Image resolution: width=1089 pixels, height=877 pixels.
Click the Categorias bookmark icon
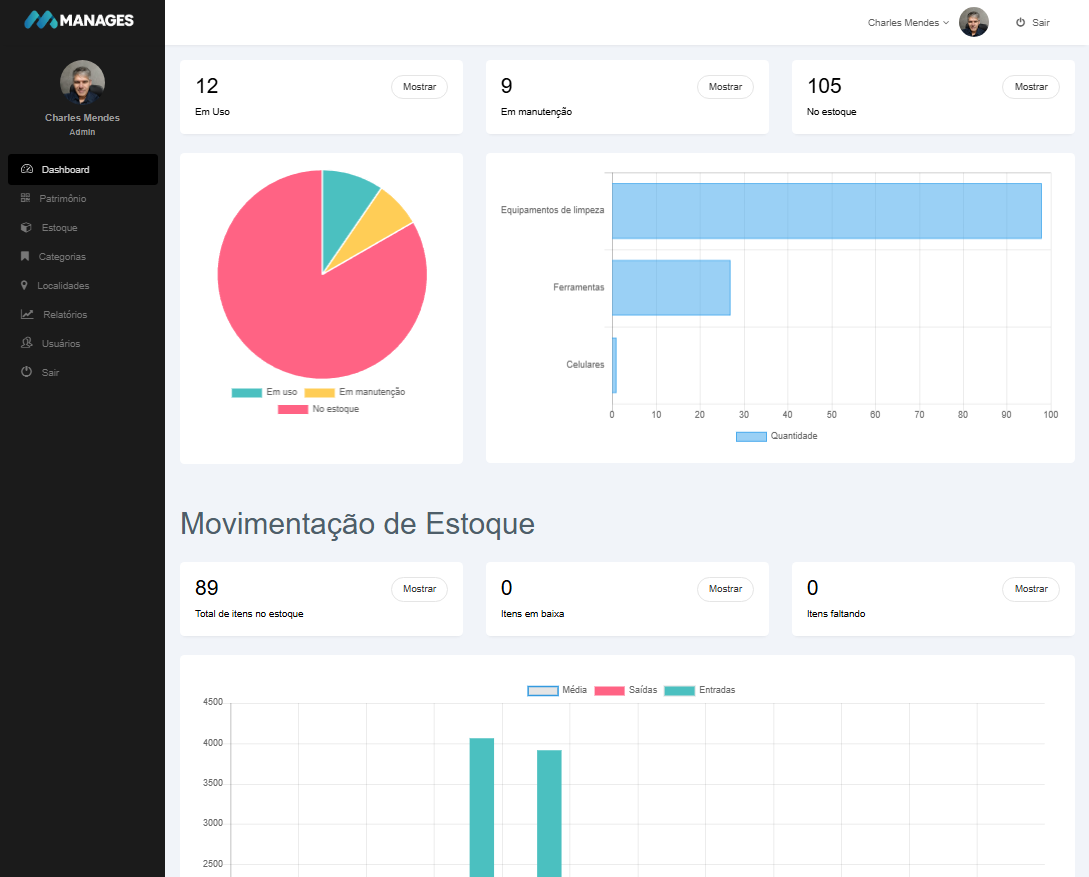(25, 257)
